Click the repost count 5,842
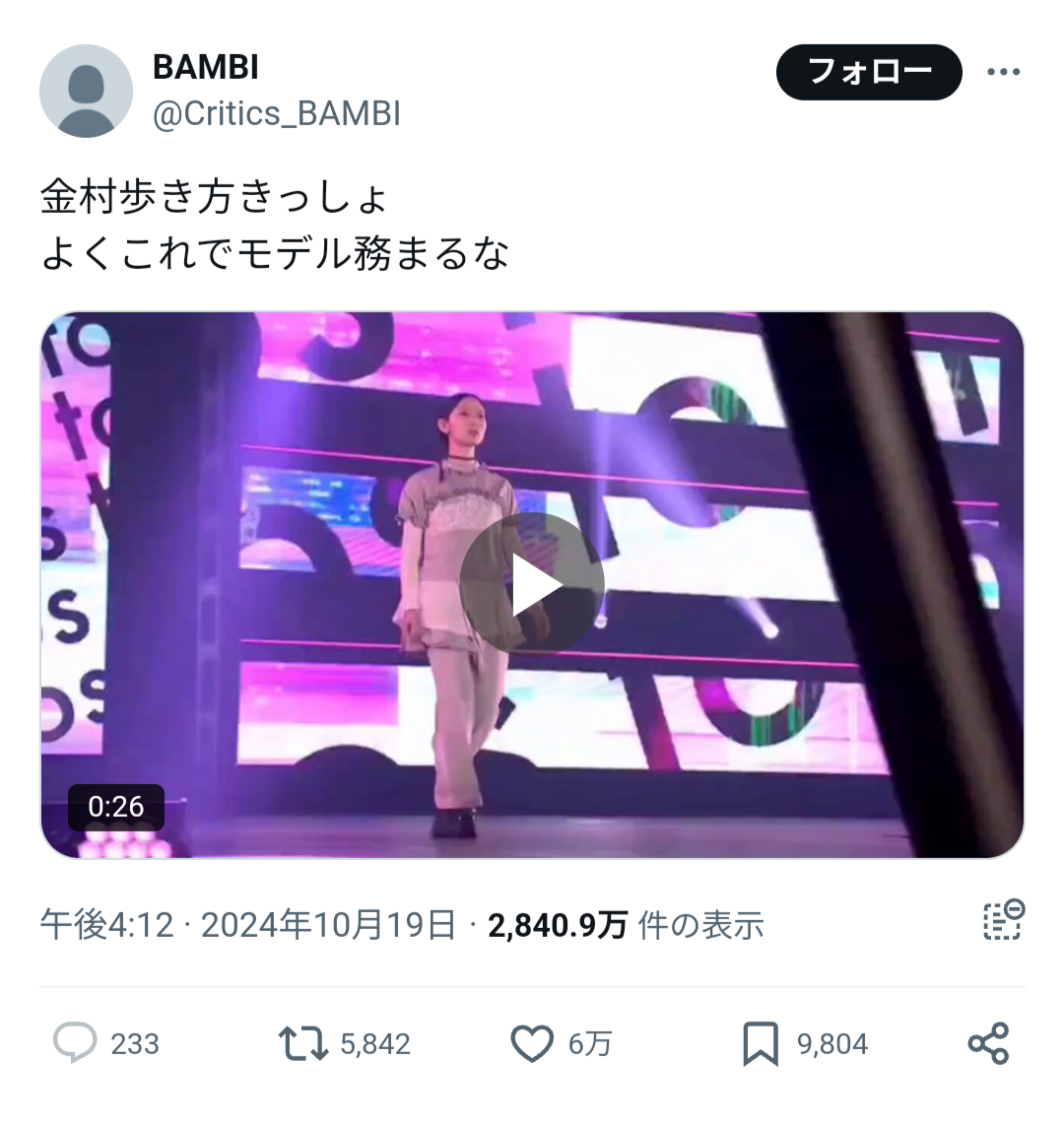The image size is (1064, 1125). pyautogui.click(x=375, y=1044)
